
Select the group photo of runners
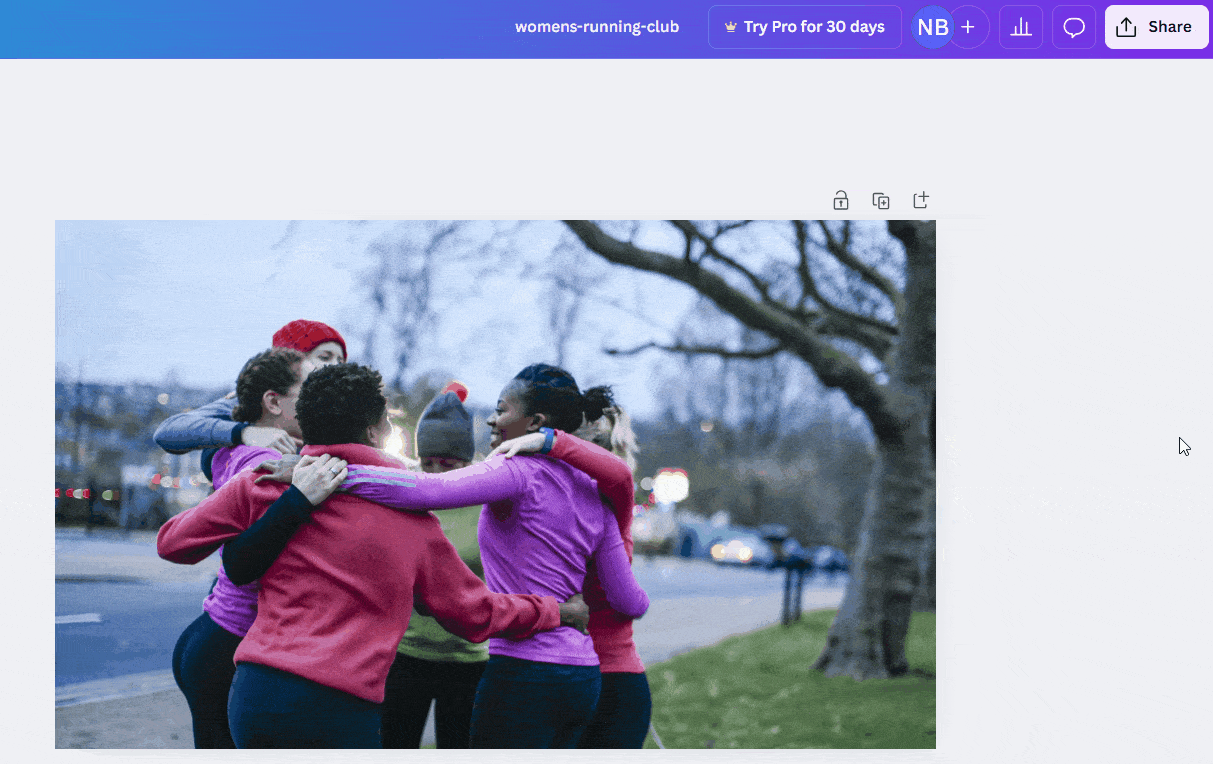pyautogui.click(x=495, y=483)
